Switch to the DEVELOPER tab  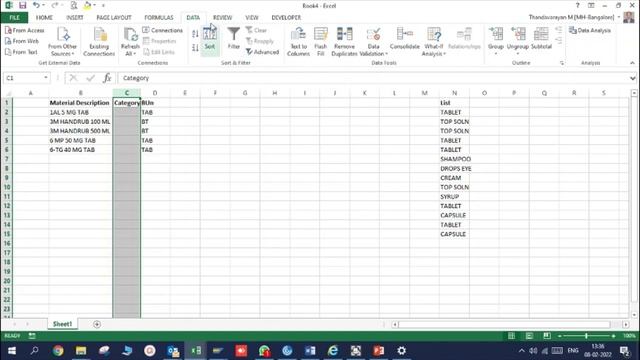pos(286,18)
